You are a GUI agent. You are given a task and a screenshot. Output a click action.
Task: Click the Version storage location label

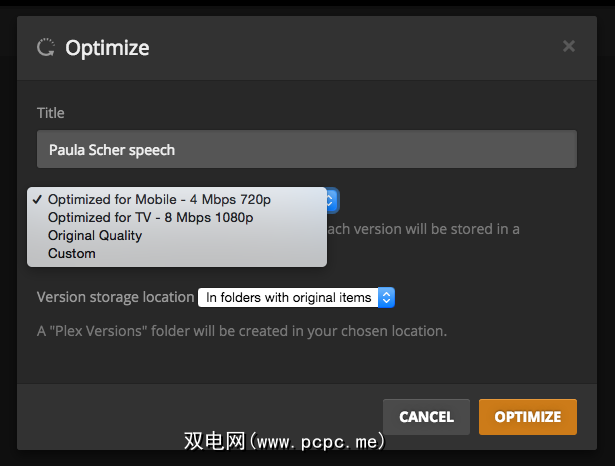click(115, 297)
